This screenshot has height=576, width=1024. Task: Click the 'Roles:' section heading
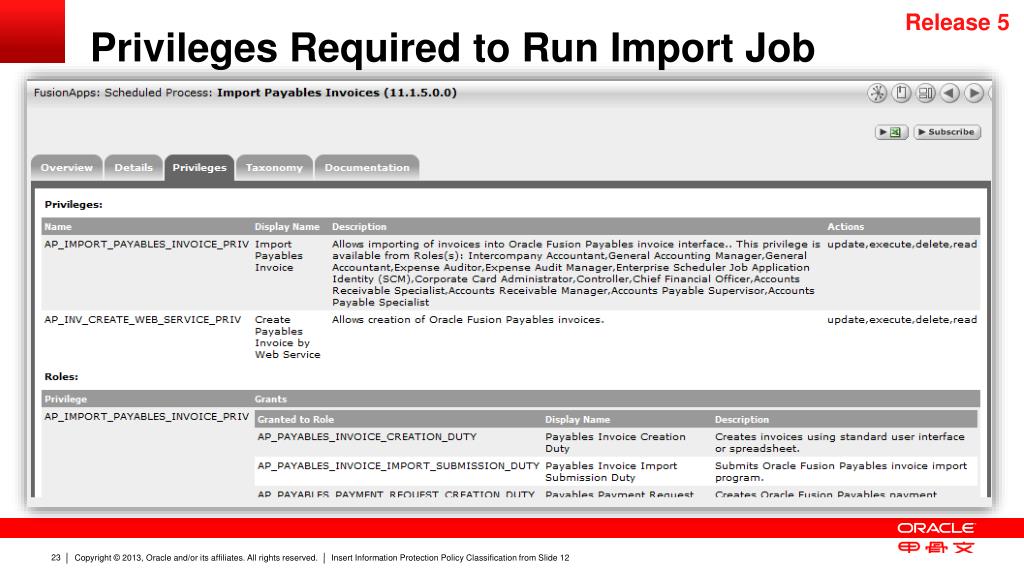click(61, 377)
